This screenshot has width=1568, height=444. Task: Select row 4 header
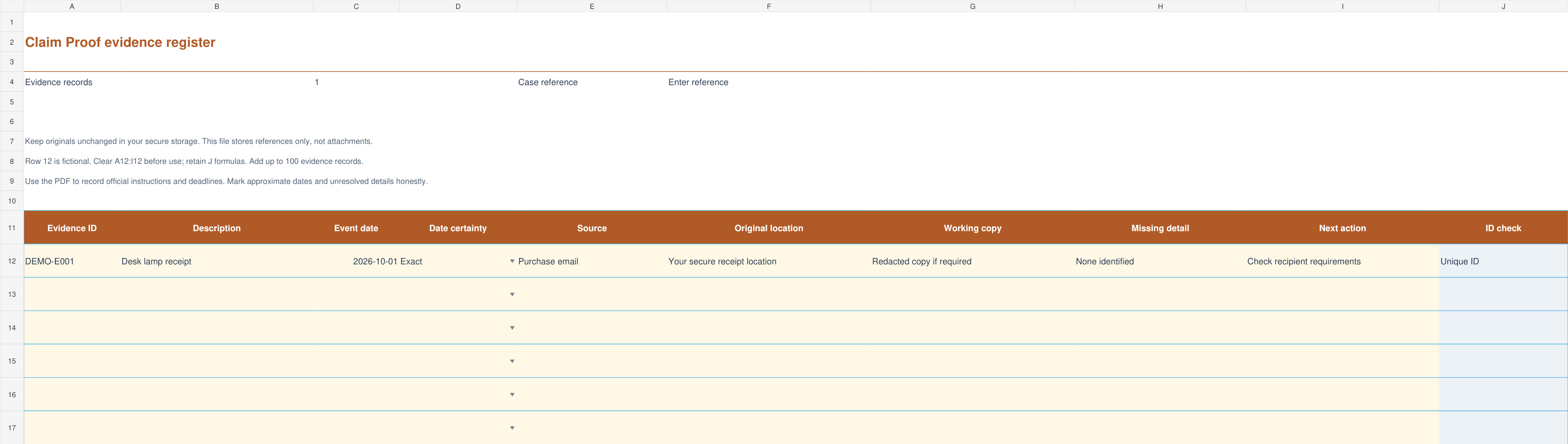pyautogui.click(x=11, y=82)
